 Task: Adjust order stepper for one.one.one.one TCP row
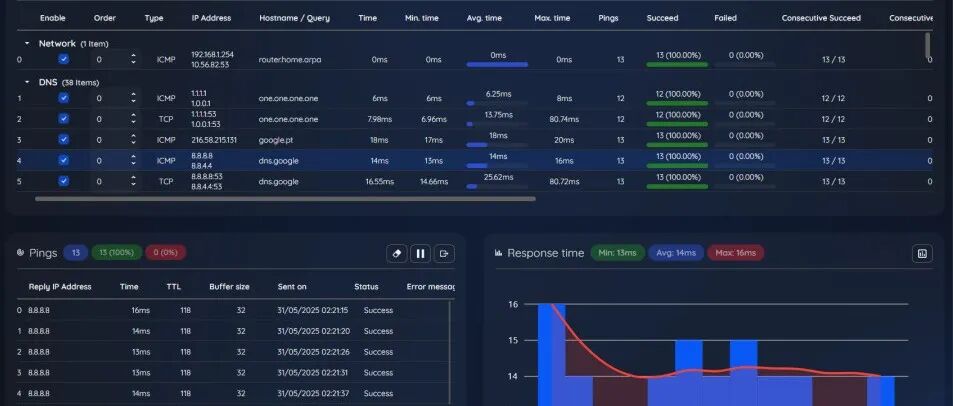pos(133,119)
